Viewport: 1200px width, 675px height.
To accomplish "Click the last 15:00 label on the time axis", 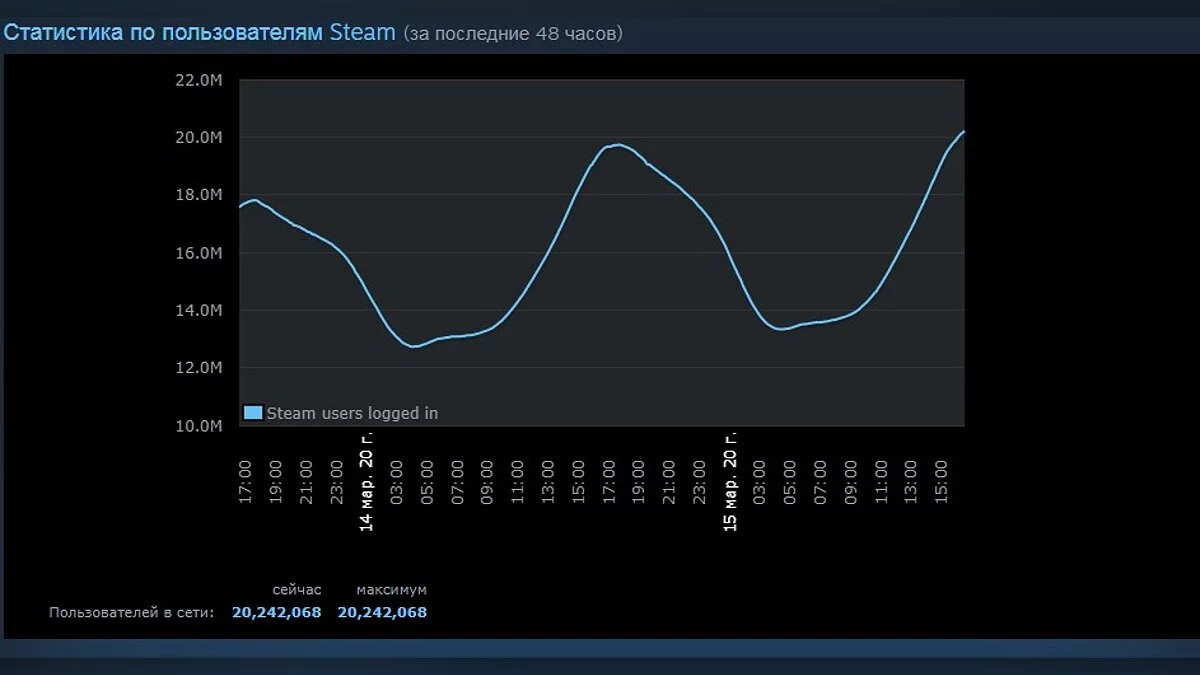I will point(942,482).
